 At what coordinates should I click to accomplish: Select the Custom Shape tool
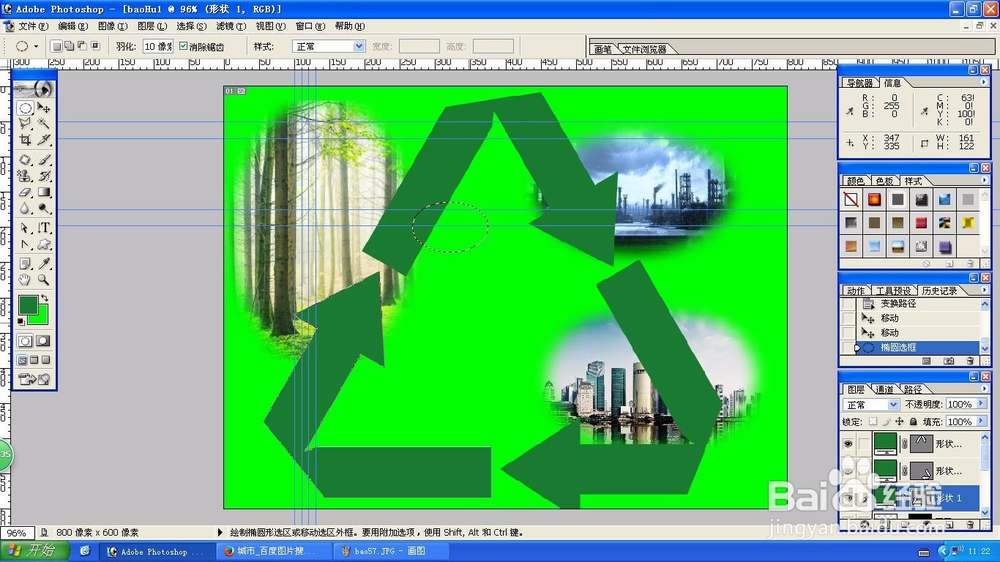point(43,244)
